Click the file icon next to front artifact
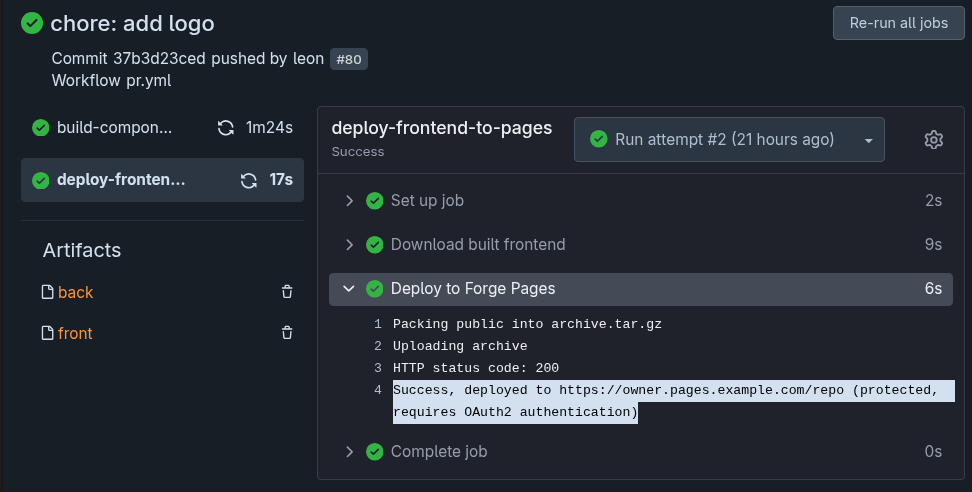 (x=47, y=333)
